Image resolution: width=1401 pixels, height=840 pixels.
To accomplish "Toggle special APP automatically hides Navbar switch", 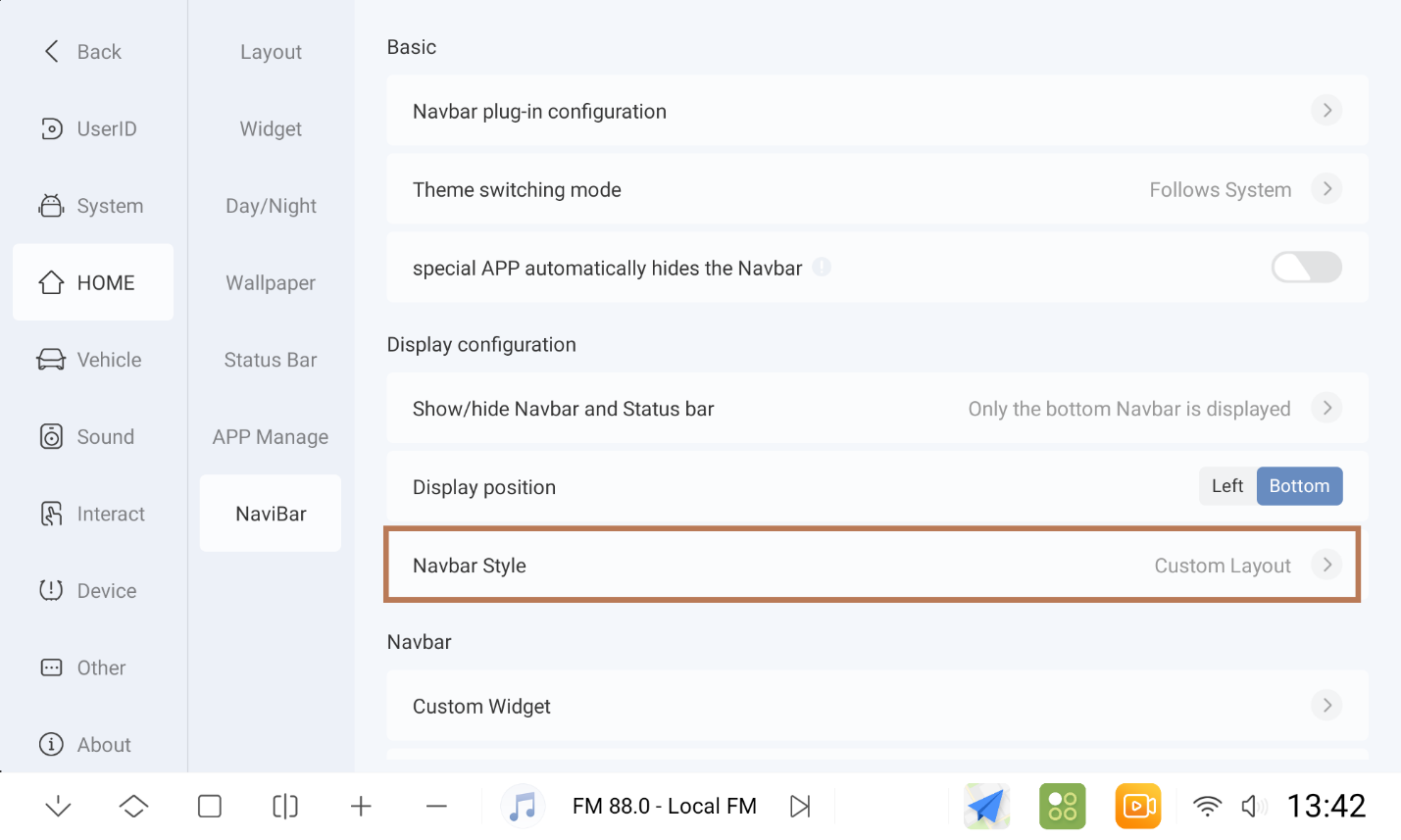I will click(x=1306, y=267).
